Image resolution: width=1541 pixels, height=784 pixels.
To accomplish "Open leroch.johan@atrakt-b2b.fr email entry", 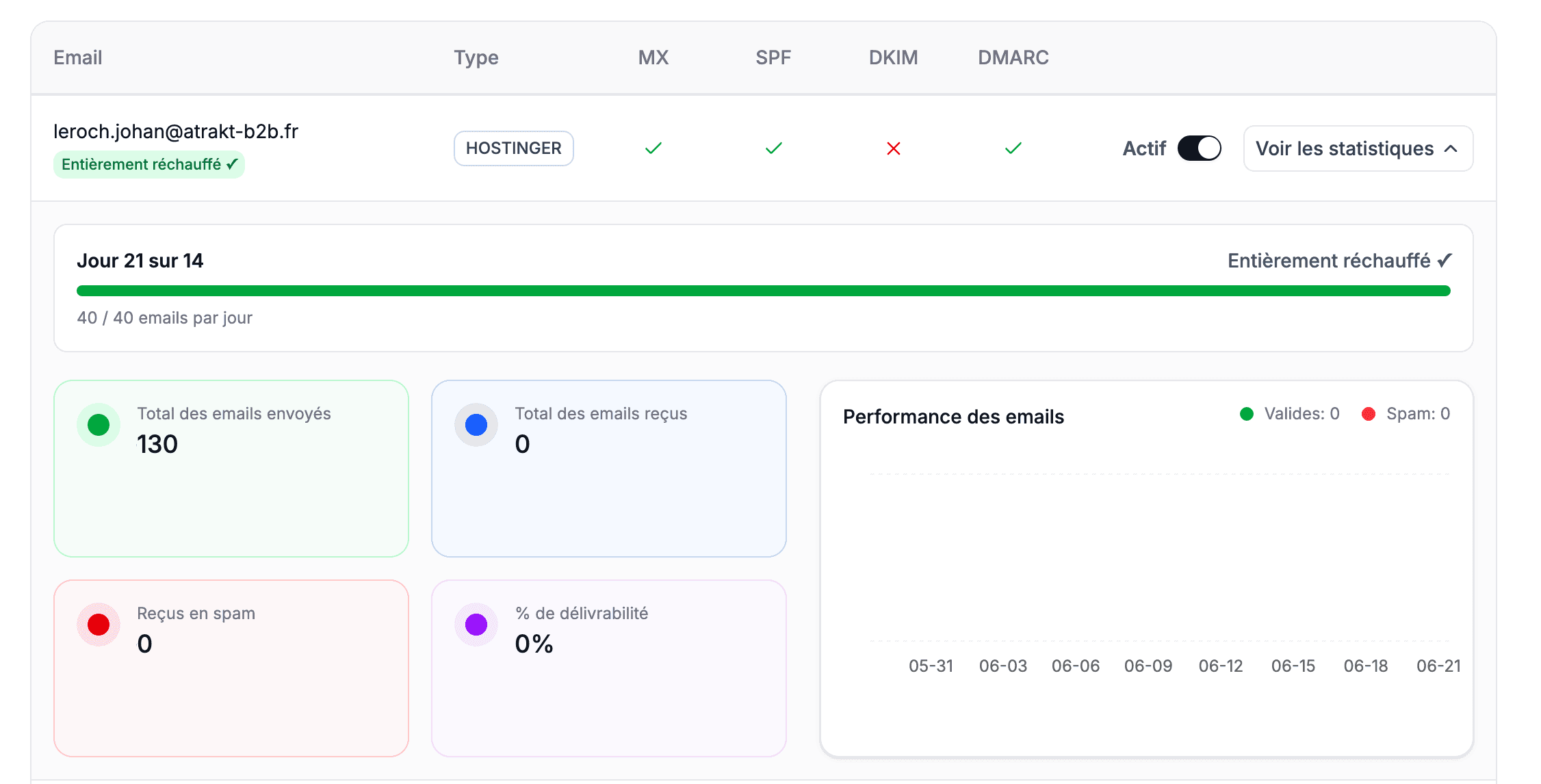I will pos(176,131).
